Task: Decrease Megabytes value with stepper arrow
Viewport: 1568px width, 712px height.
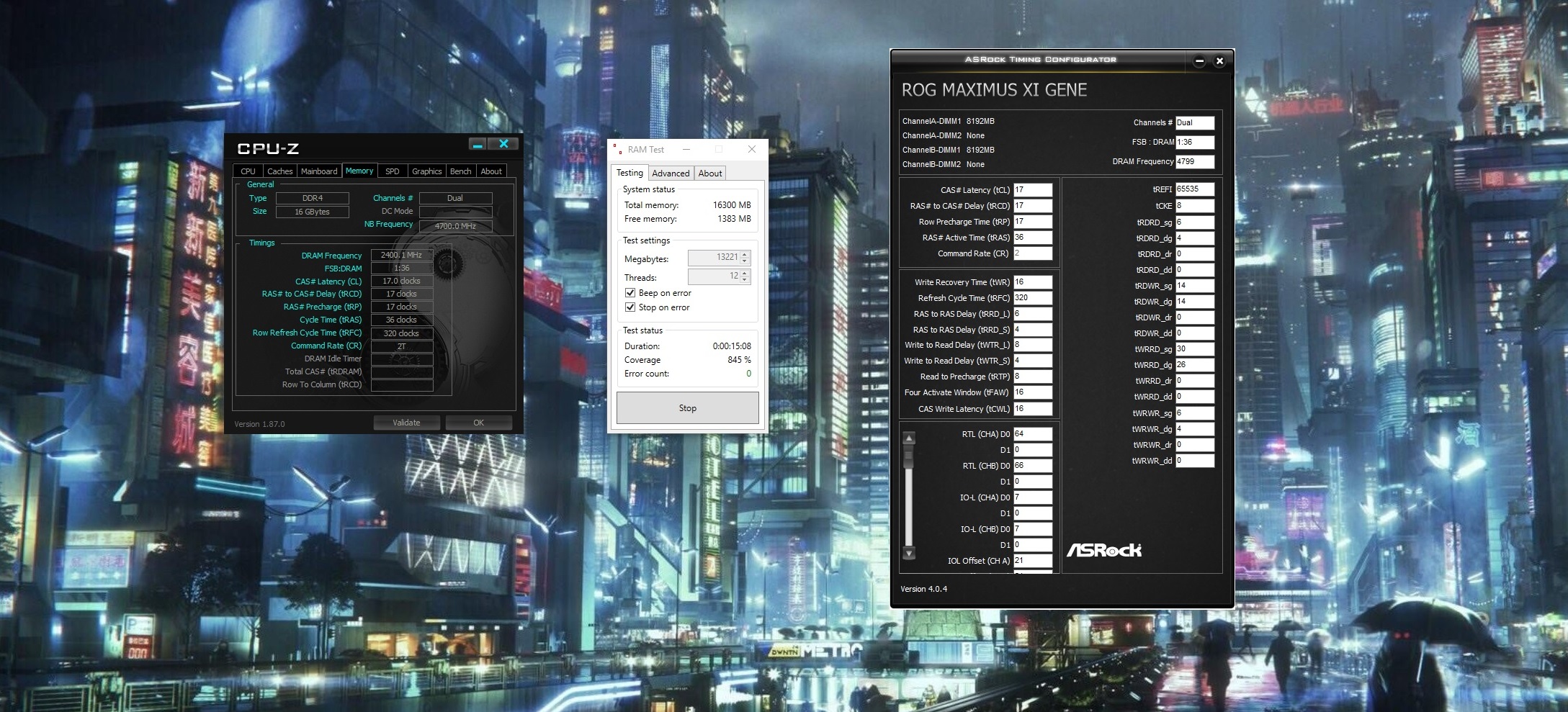Action: tap(745, 261)
